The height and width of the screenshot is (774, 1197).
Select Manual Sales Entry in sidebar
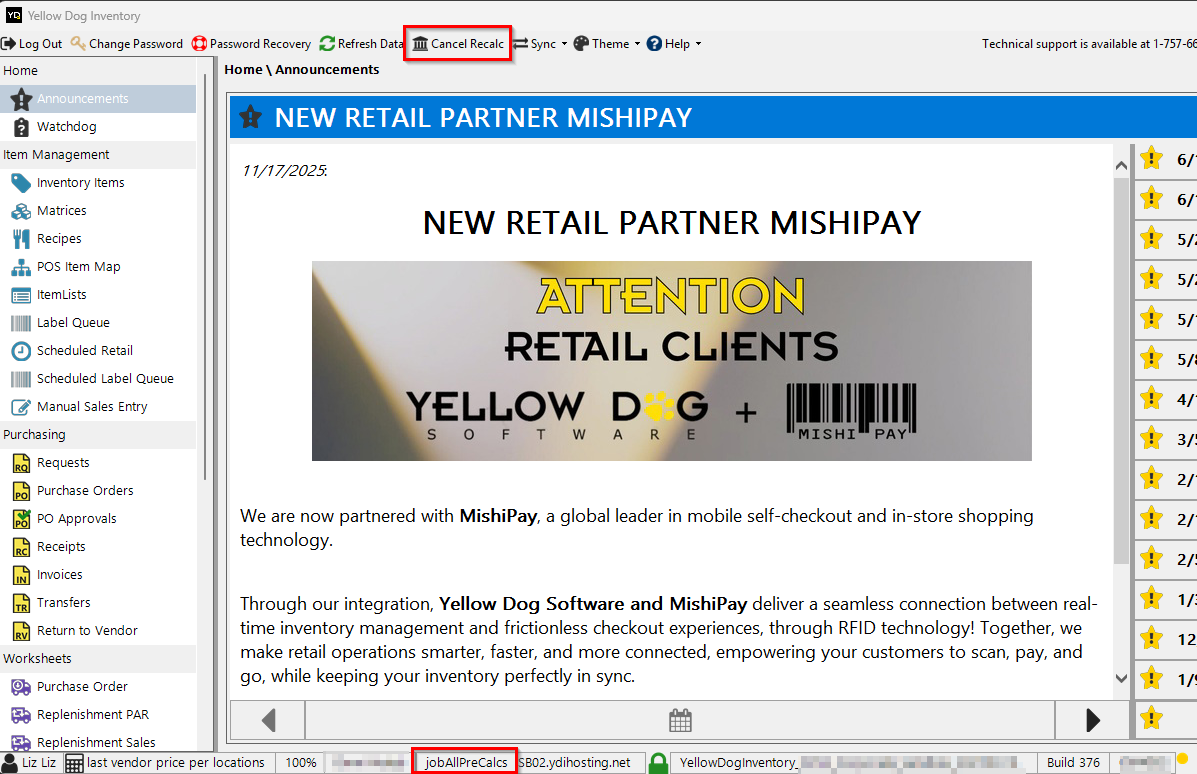(x=91, y=407)
